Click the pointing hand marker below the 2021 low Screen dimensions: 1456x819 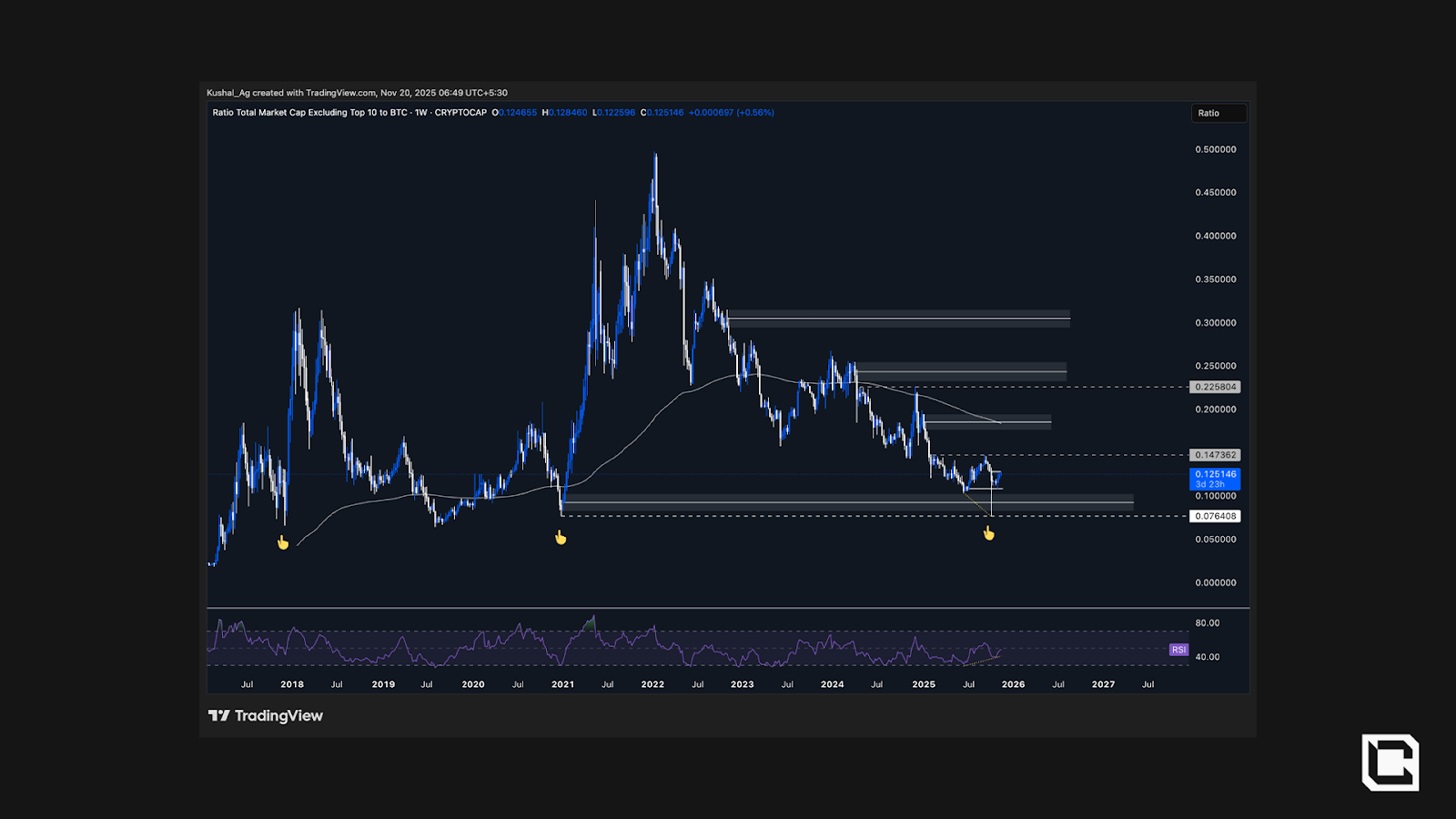[561, 538]
